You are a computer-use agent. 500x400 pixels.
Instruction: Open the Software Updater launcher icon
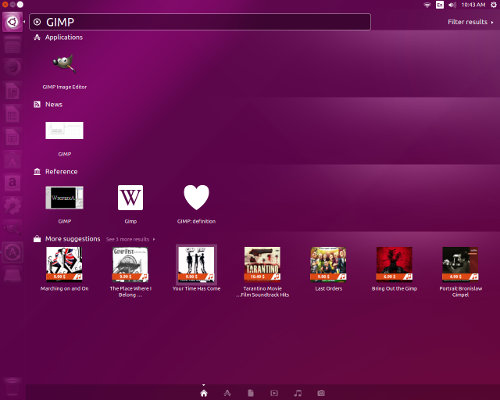12,252
